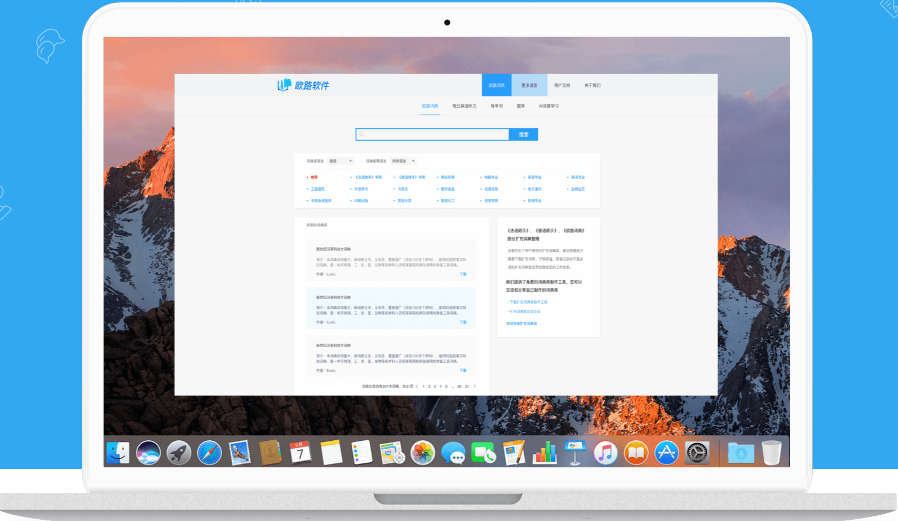Switch to the 每日英语听力 sub-tab

point(464,106)
